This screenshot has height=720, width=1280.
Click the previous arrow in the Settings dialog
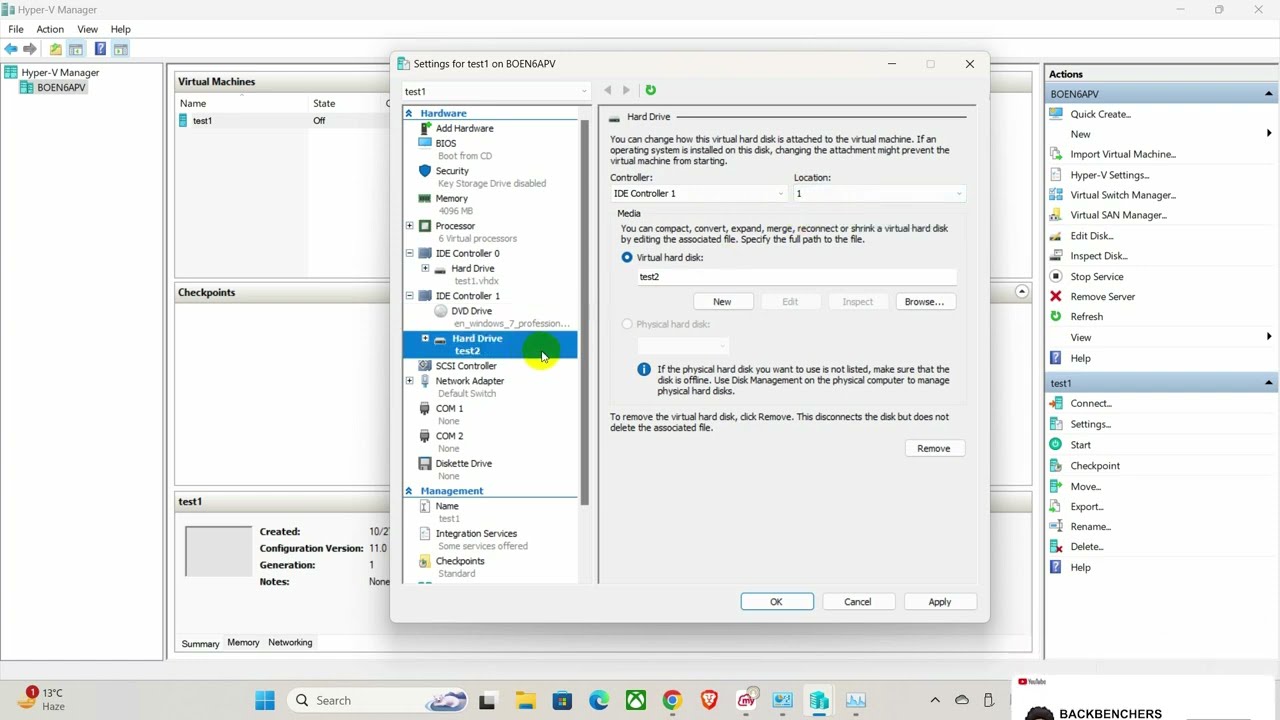click(x=607, y=90)
